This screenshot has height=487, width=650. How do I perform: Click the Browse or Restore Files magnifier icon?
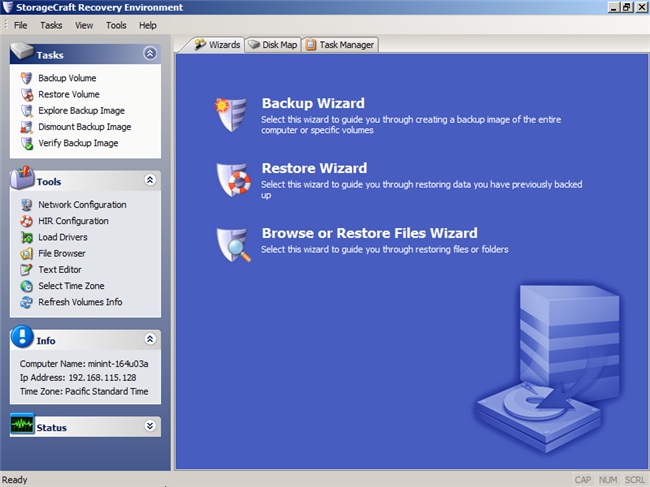(x=233, y=245)
